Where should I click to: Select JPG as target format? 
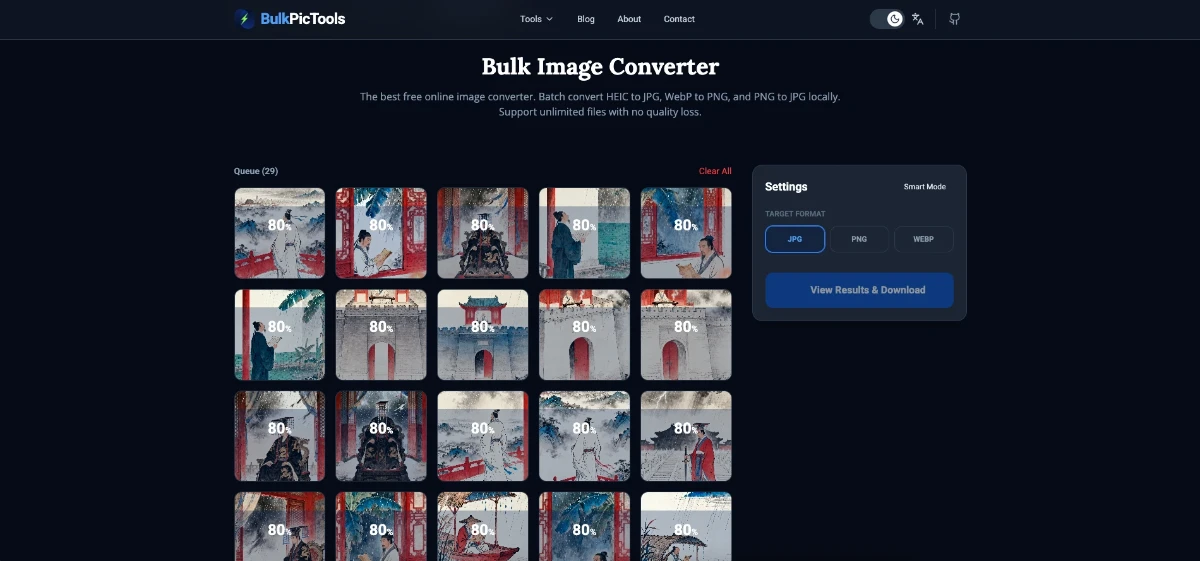(795, 240)
